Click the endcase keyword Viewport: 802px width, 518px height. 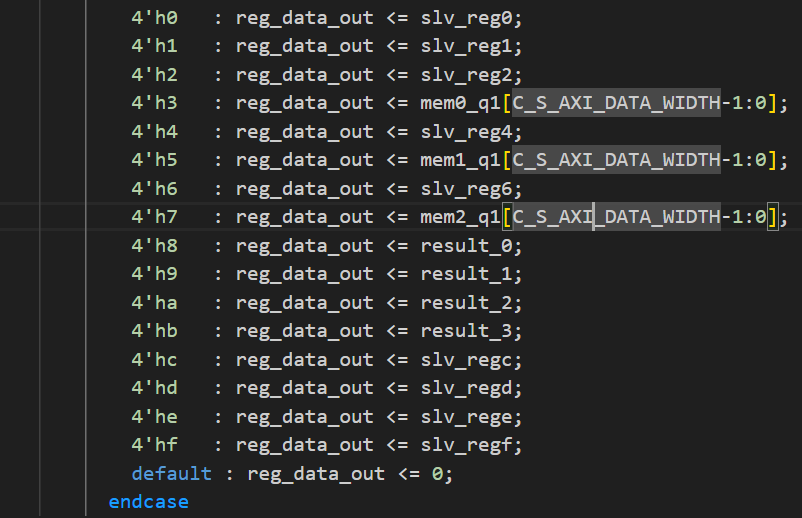pos(148,502)
